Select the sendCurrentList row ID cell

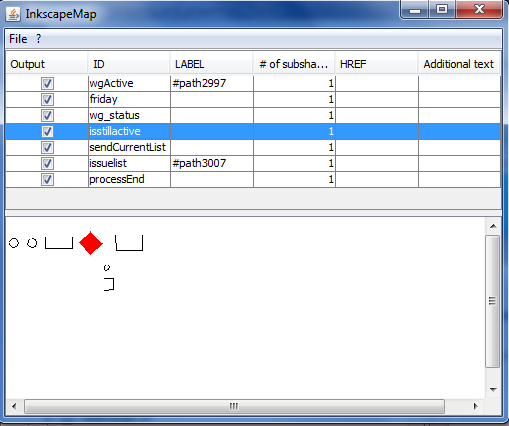(129, 147)
